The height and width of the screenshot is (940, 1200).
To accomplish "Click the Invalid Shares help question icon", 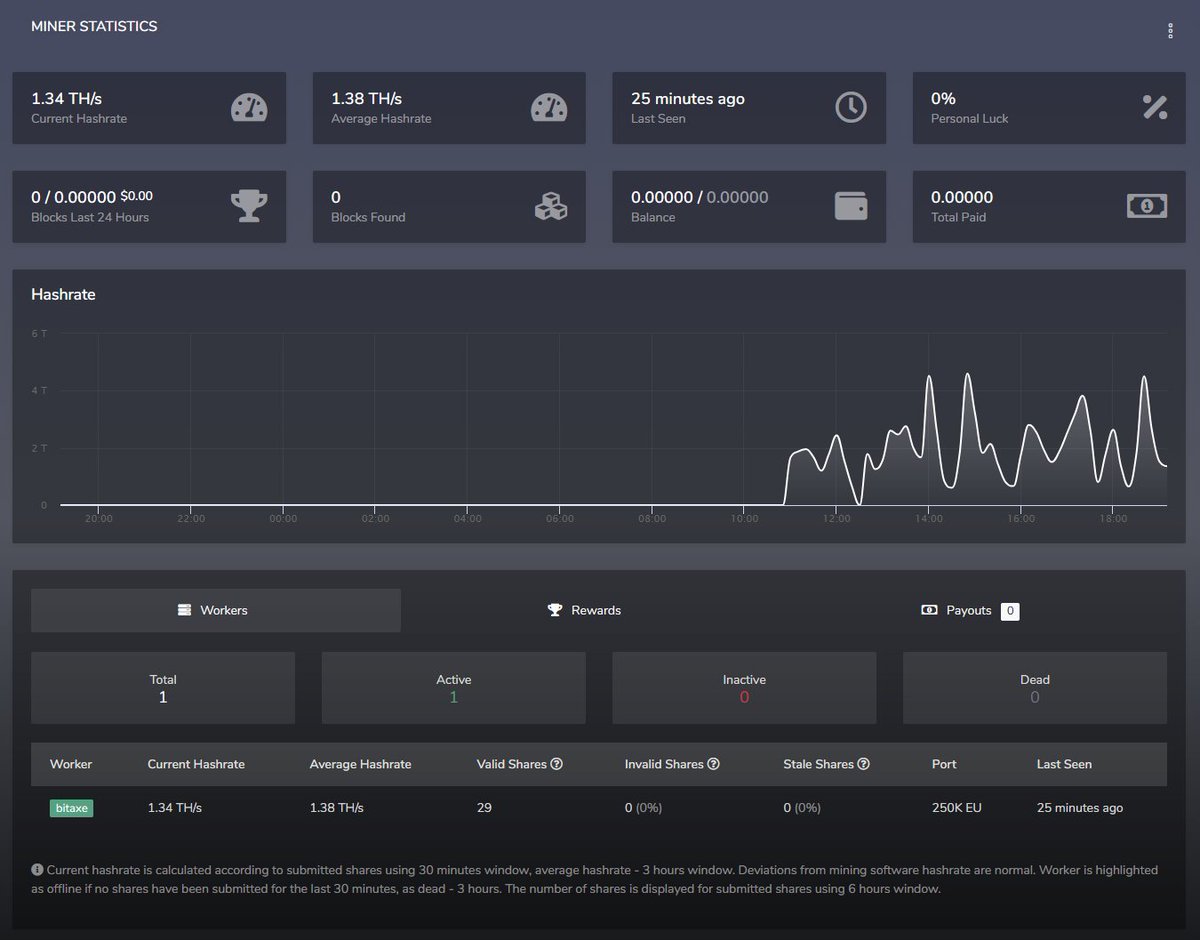I will pos(714,764).
